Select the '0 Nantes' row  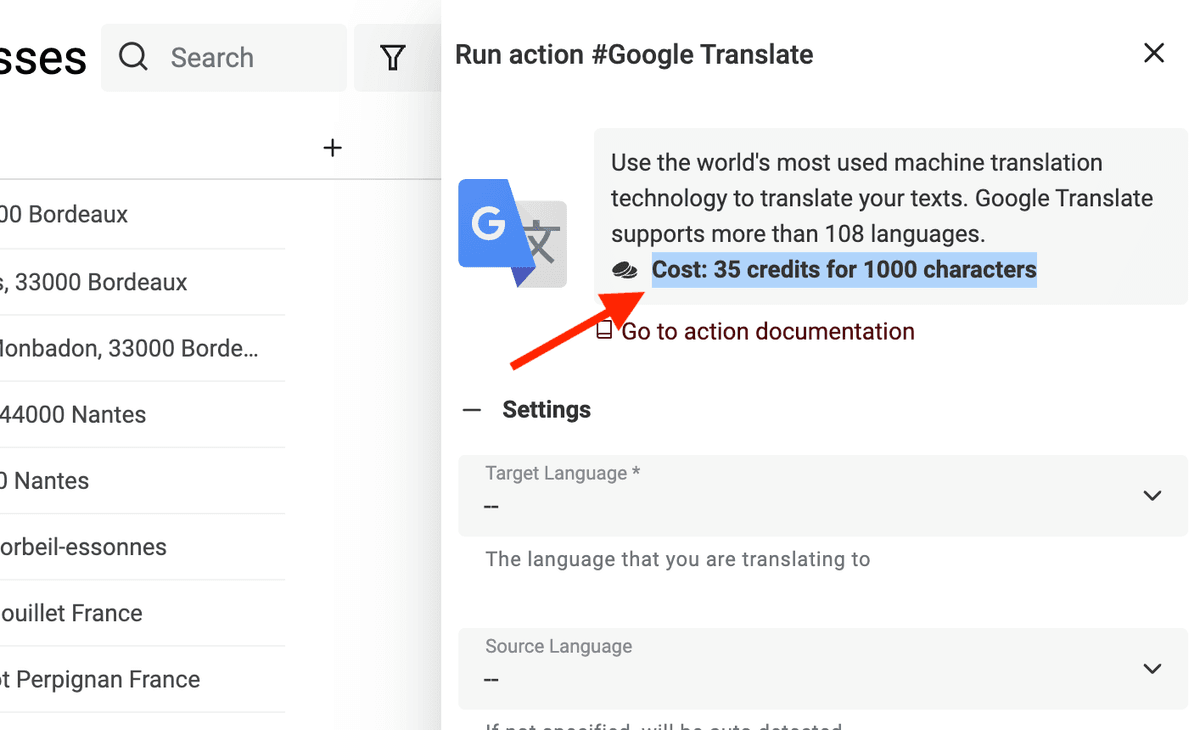142,481
